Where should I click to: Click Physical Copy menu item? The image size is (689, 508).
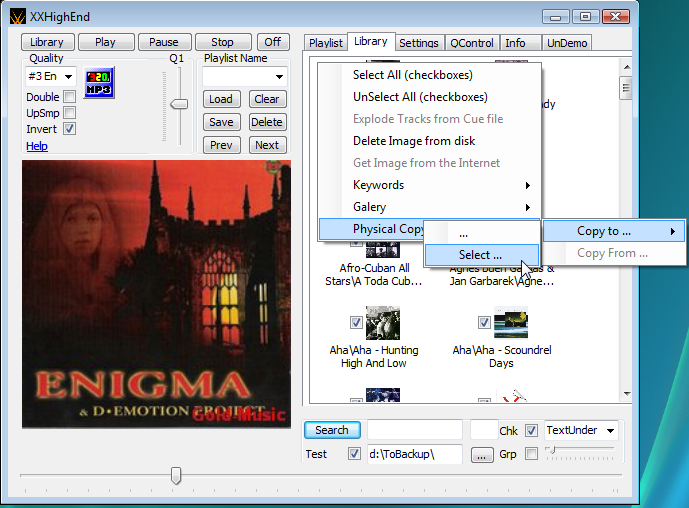point(372,229)
